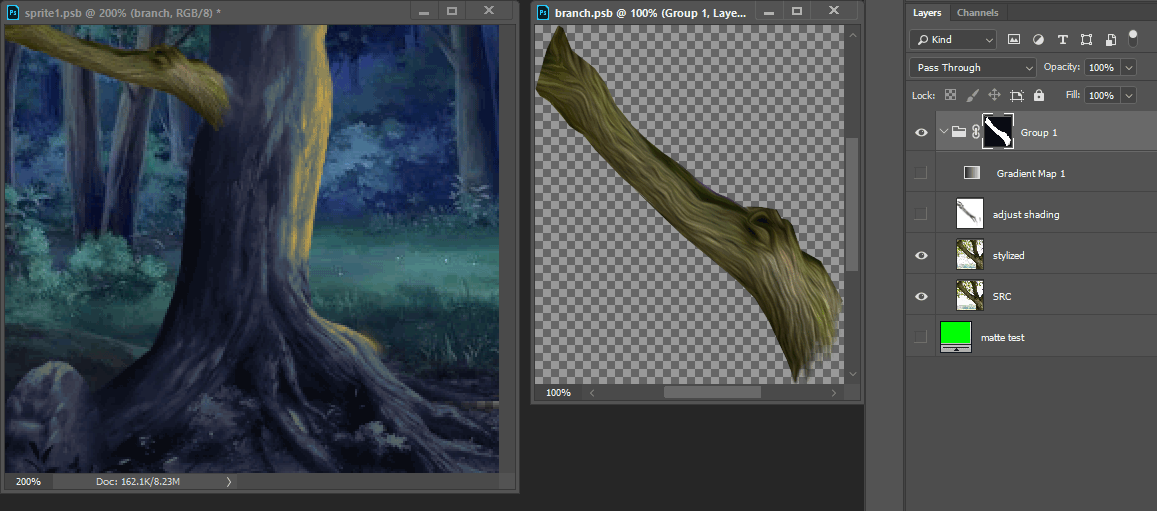Show the Gradient Map 1 layer
The width and height of the screenshot is (1157, 511).
pyautogui.click(x=921, y=173)
